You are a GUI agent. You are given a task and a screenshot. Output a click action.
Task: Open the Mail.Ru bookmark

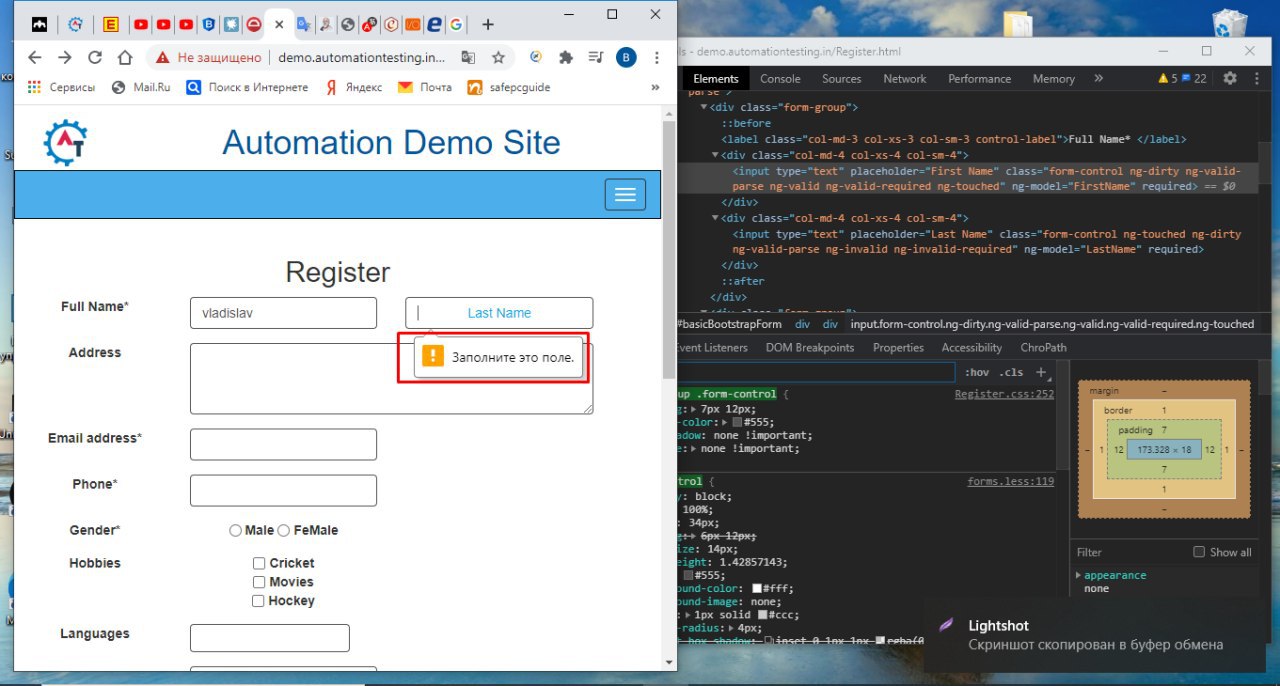[x=141, y=87]
